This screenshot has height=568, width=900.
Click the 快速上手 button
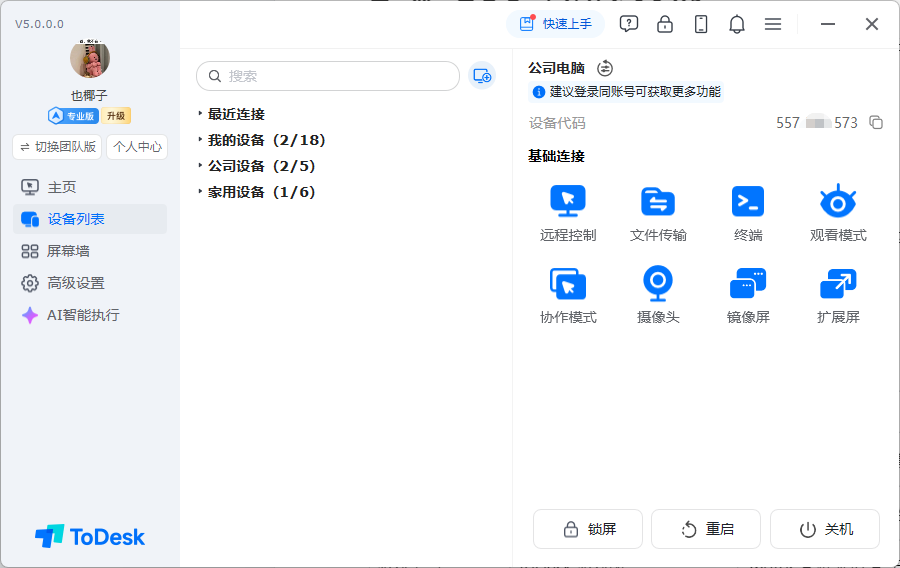(x=556, y=24)
